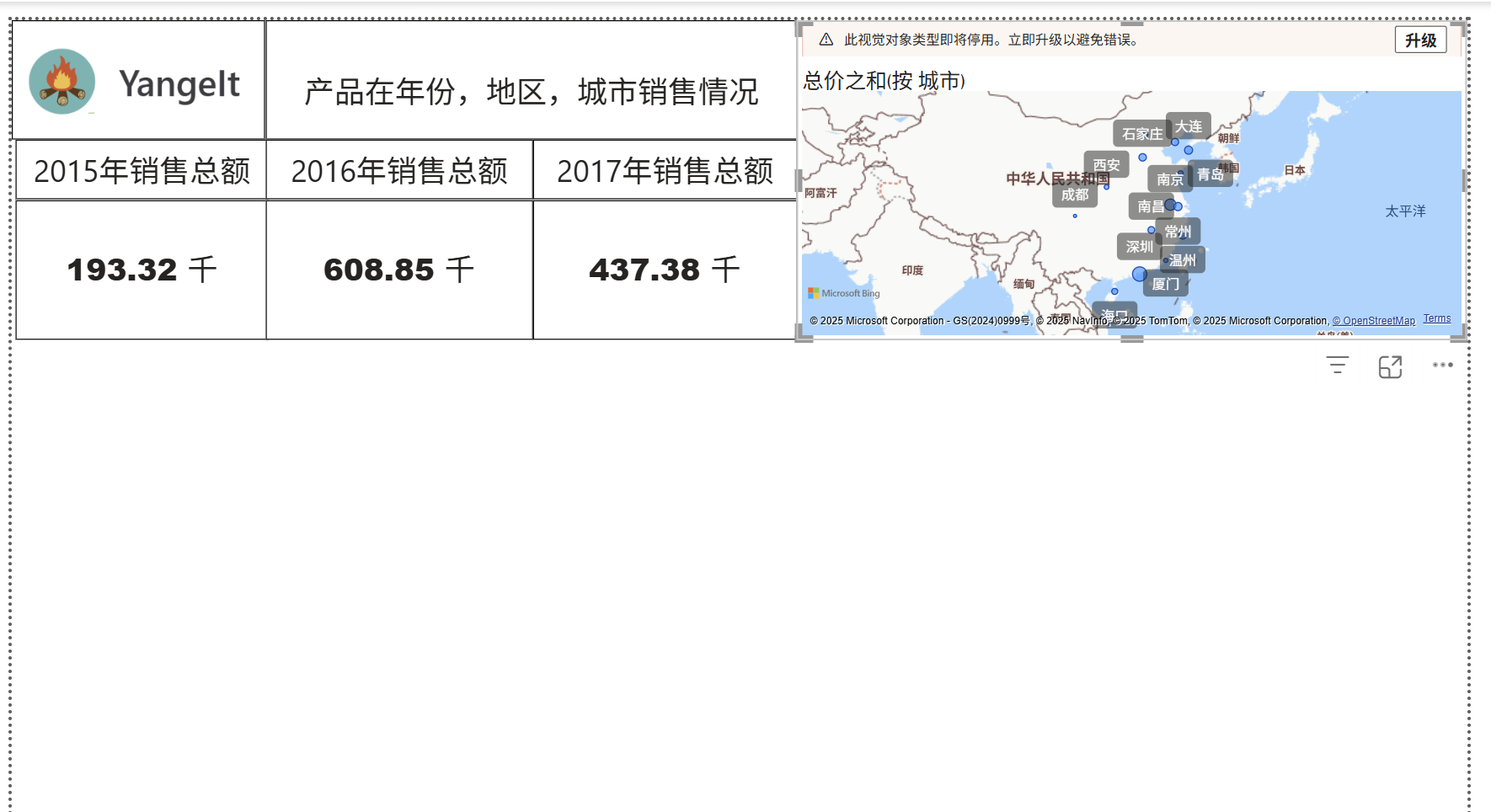Open the Terms link on the map
Screen dimensions: 1491x812
pos(1436,318)
